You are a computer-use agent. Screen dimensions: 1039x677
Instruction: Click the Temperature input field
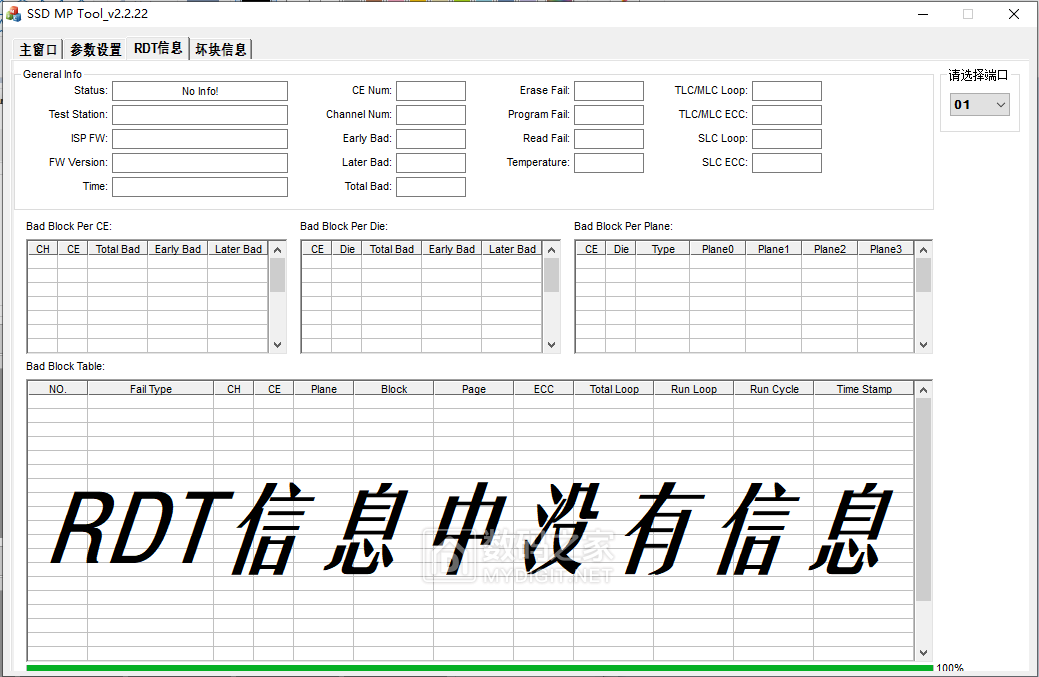point(608,163)
